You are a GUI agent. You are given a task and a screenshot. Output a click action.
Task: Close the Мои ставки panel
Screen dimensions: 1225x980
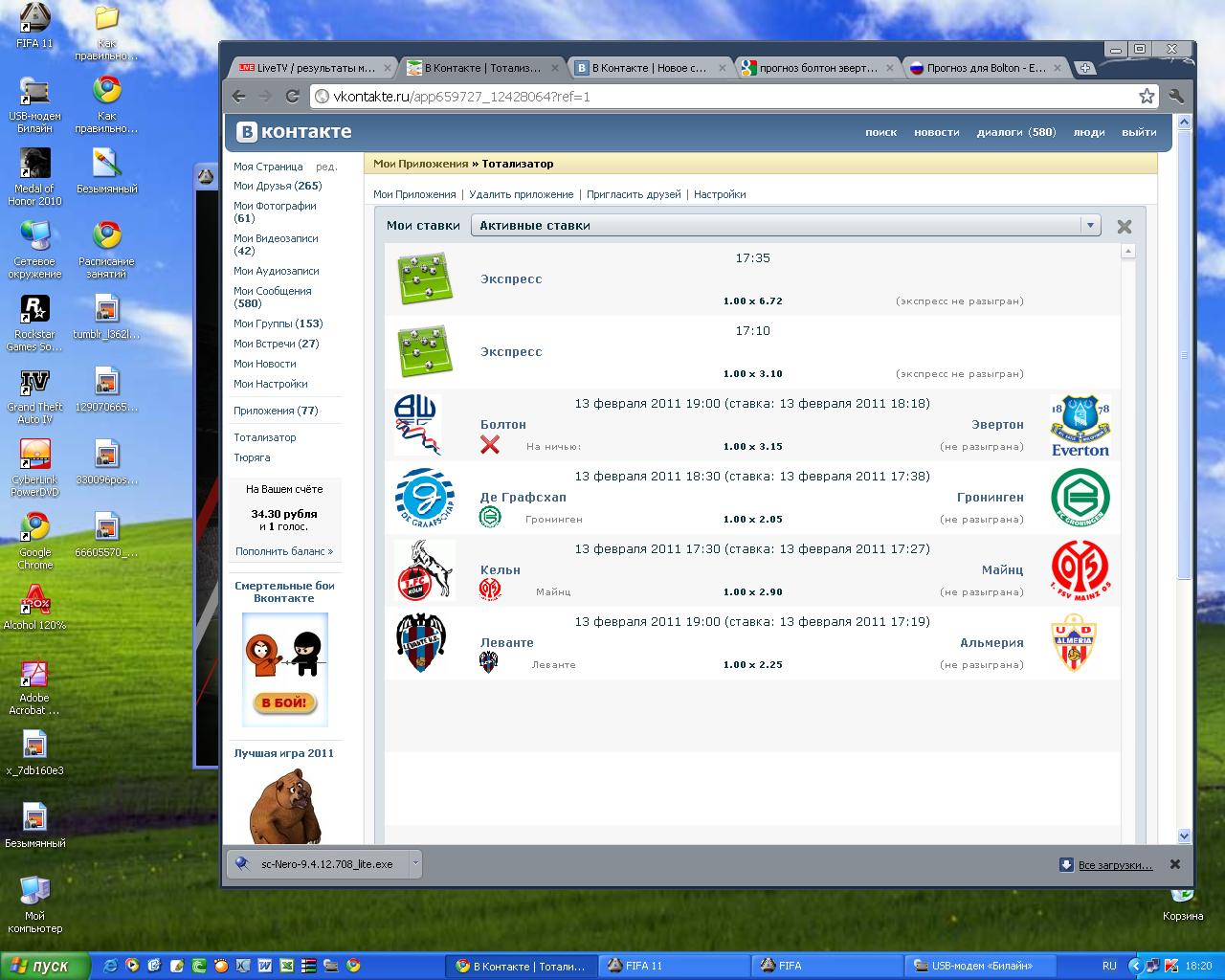[1125, 227]
